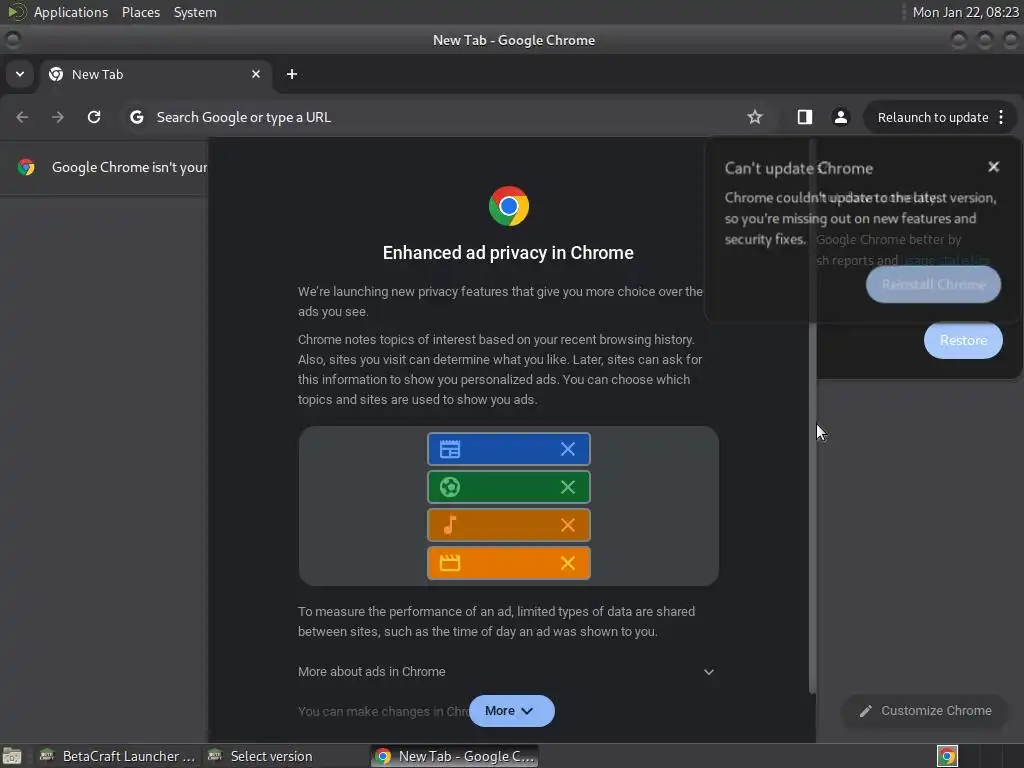1024x768 pixels.
Task: Click the Chrome icon in default browser infobar
Action: [26, 167]
